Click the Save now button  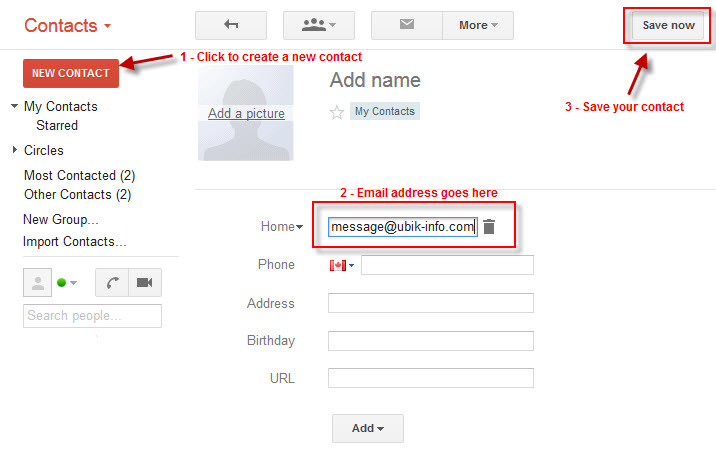pyautogui.click(x=668, y=25)
